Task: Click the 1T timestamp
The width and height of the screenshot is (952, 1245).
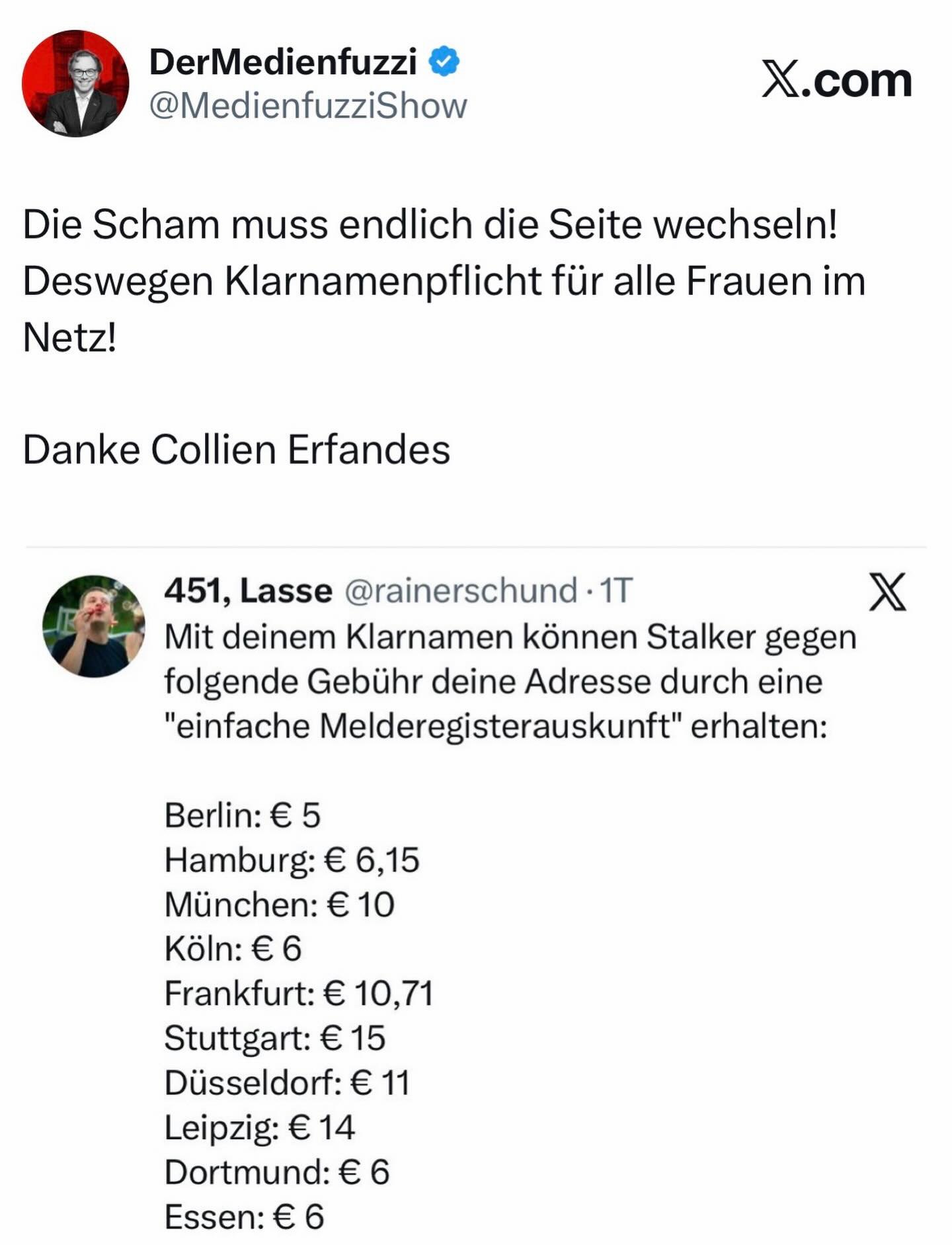Action: click(615, 590)
